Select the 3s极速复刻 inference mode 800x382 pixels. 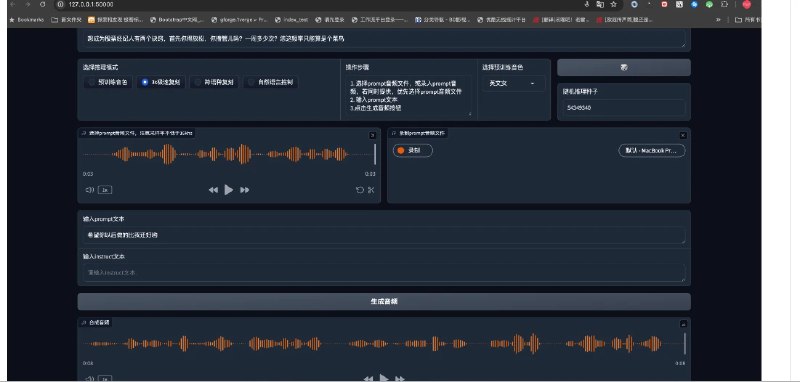pos(161,82)
